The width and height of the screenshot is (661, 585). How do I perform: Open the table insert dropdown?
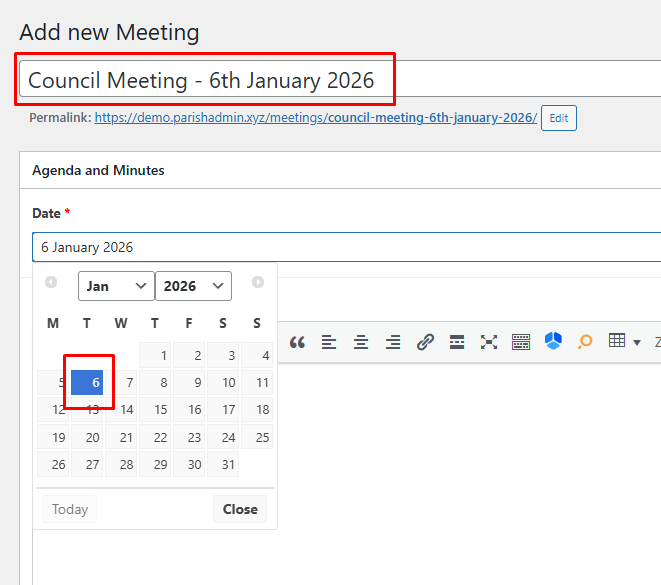coord(624,342)
